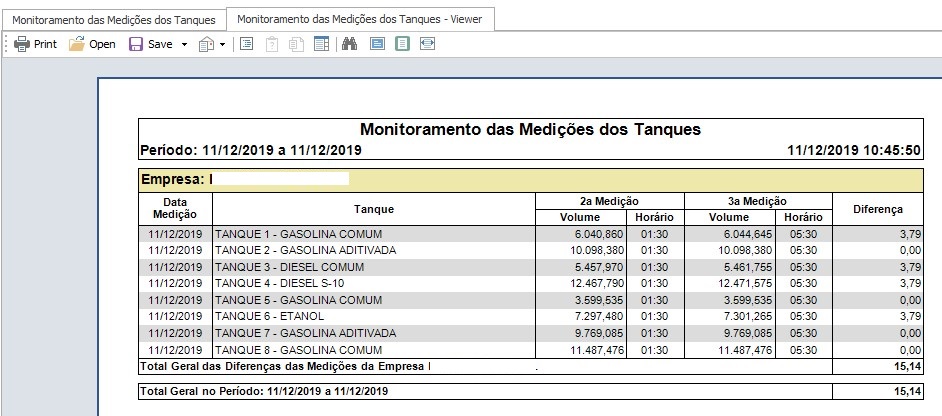The height and width of the screenshot is (416, 942).
Task: Click the 2a Medição volume 5.457,970
Action: click(x=599, y=267)
